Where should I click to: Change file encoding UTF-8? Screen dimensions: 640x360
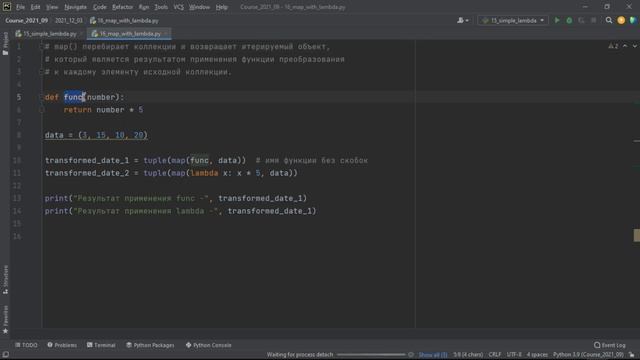coord(514,355)
